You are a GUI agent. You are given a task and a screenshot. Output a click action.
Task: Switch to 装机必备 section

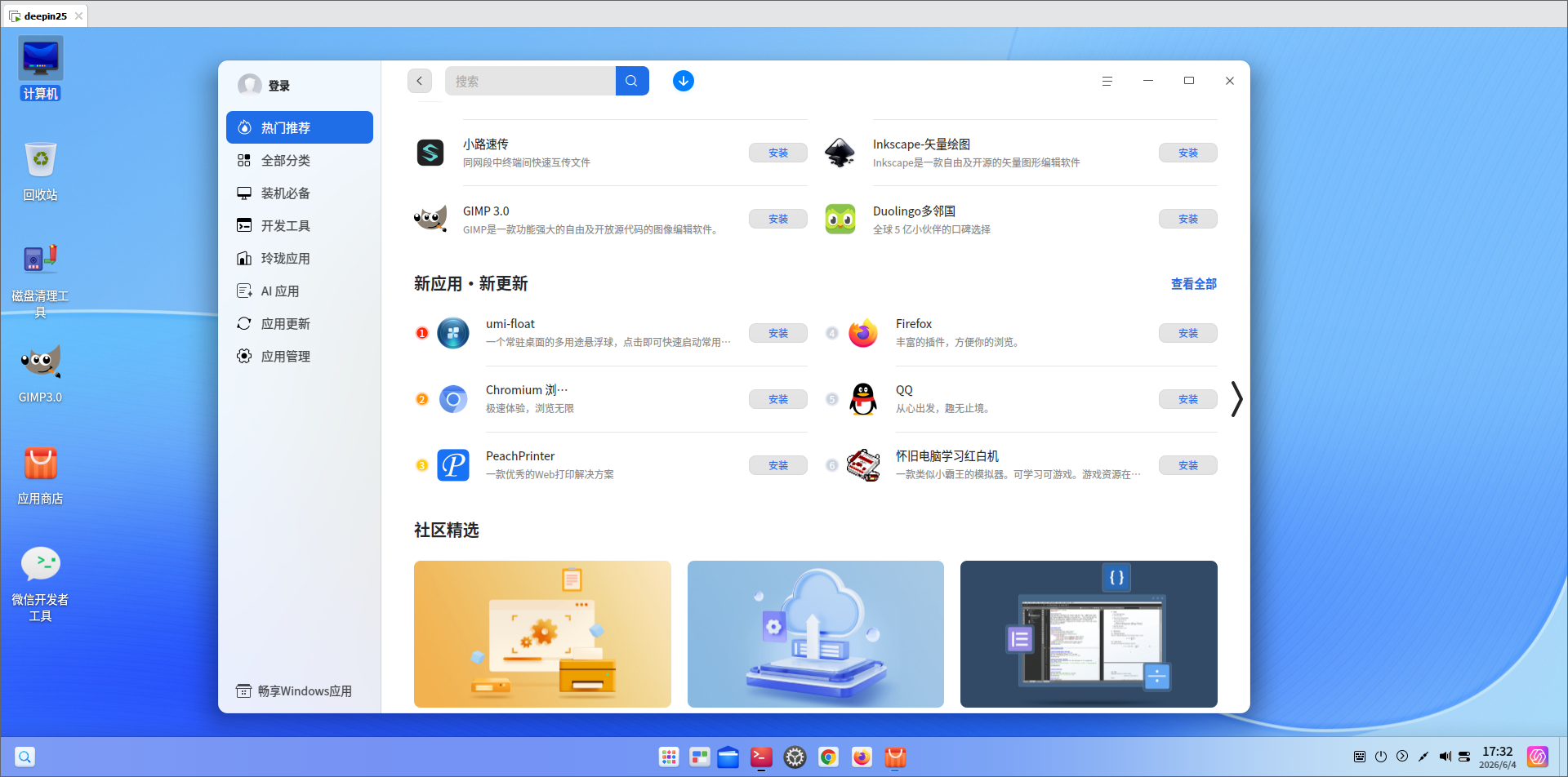[300, 193]
